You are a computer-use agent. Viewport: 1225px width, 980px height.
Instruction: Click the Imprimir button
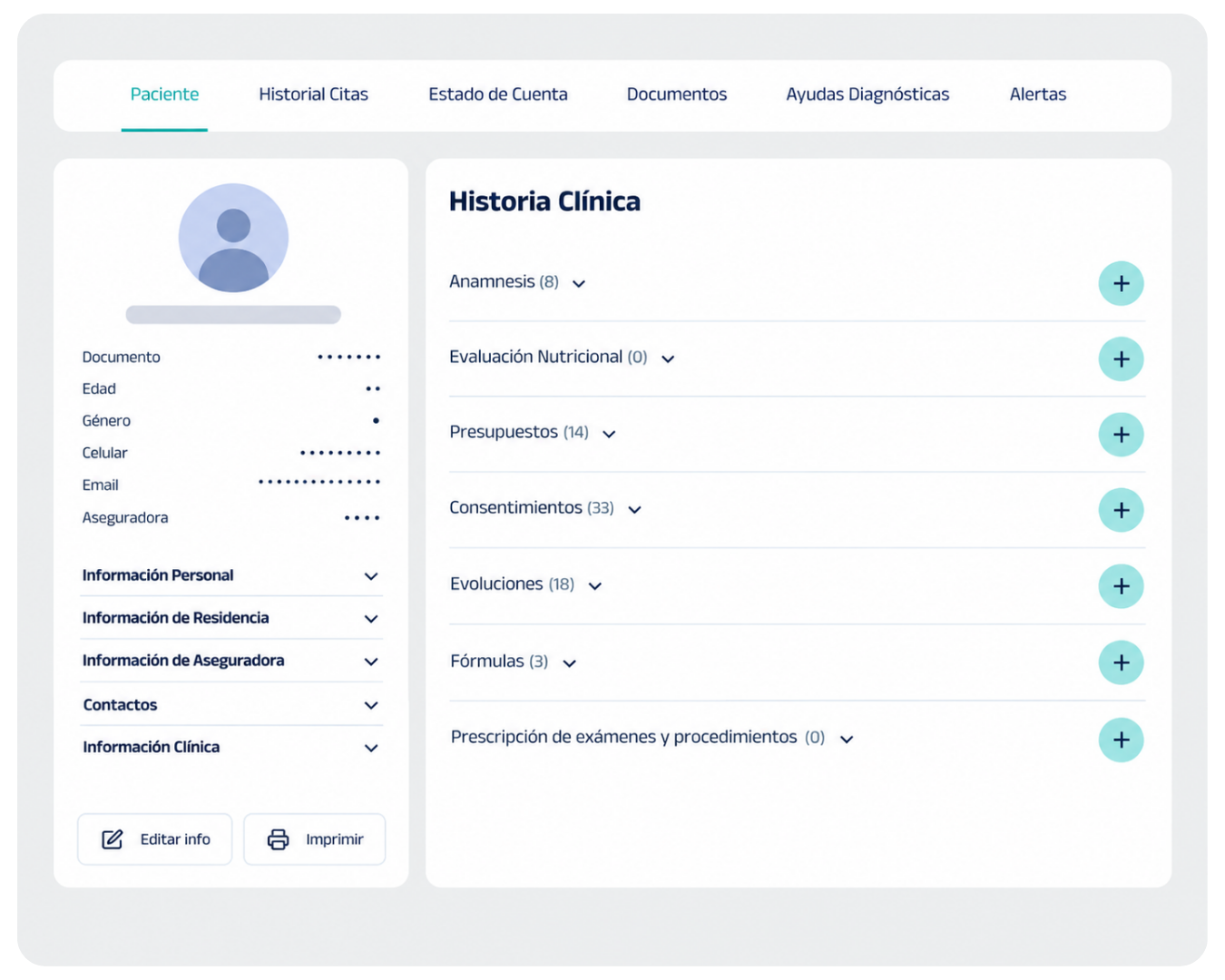tap(315, 839)
